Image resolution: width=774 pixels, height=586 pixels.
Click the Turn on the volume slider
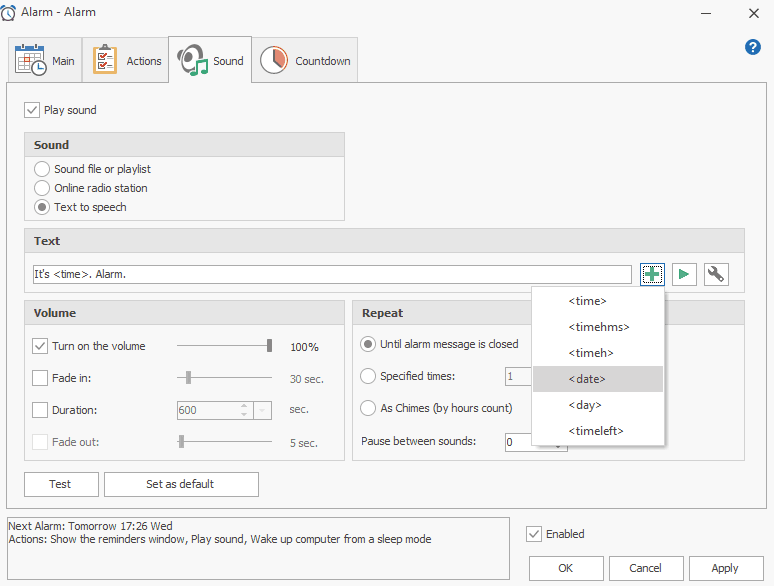[x=224, y=346]
